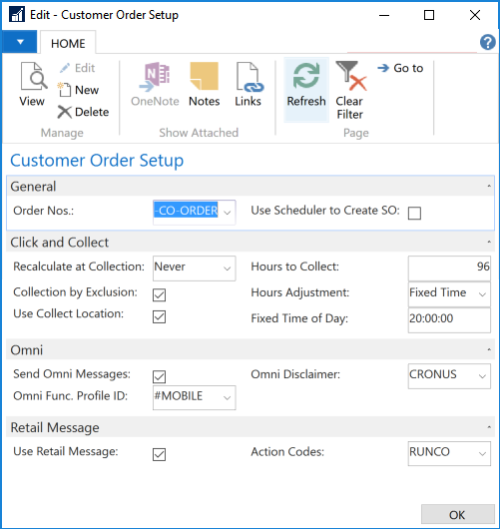Viewport: 500px width, 529px height.
Task: Enable Use Scheduler to Create SO
Action: 414,213
